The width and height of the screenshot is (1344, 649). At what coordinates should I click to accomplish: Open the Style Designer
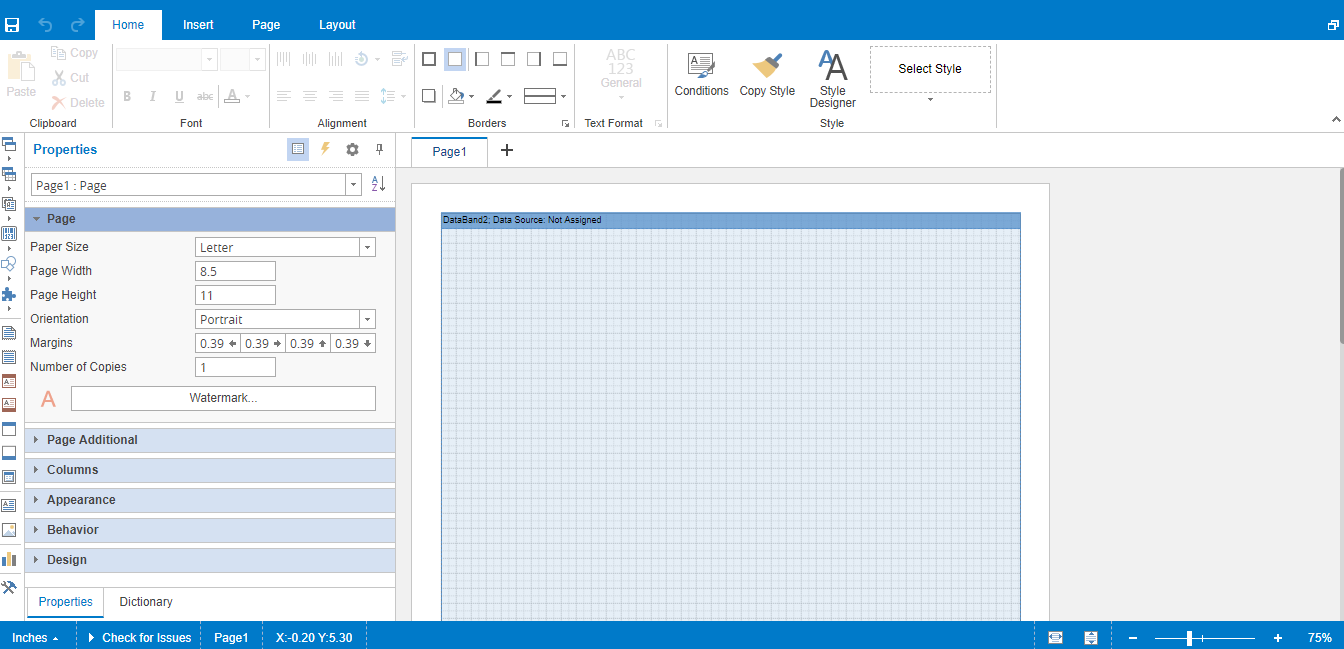(832, 78)
